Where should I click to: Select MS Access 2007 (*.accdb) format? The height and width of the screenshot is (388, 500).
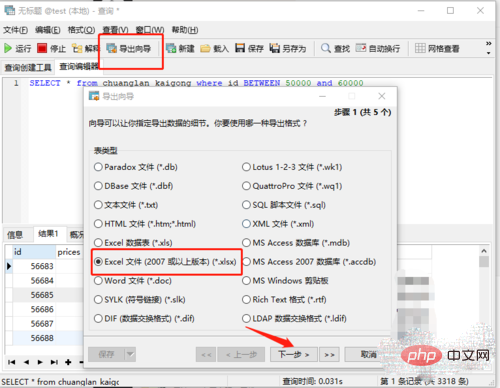(x=309, y=262)
